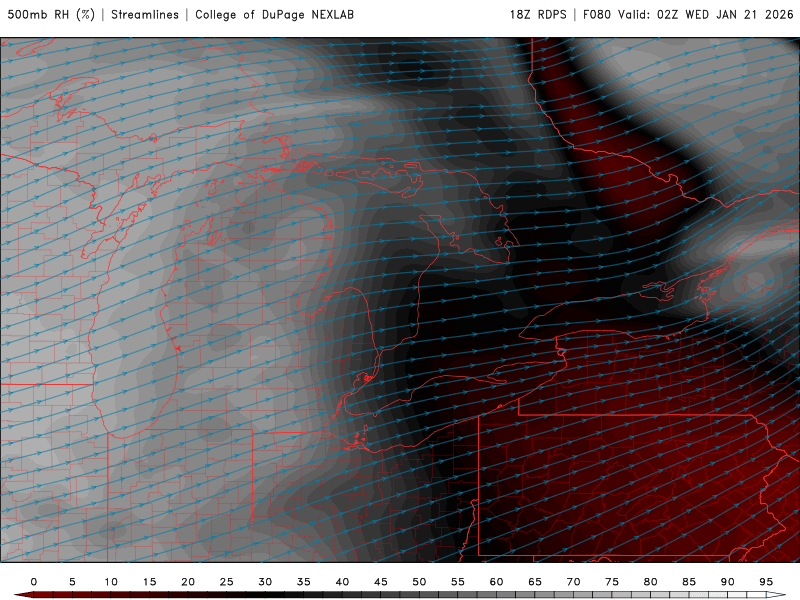Click the colorbar label '20'
800x600 pixels.
(188, 582)
